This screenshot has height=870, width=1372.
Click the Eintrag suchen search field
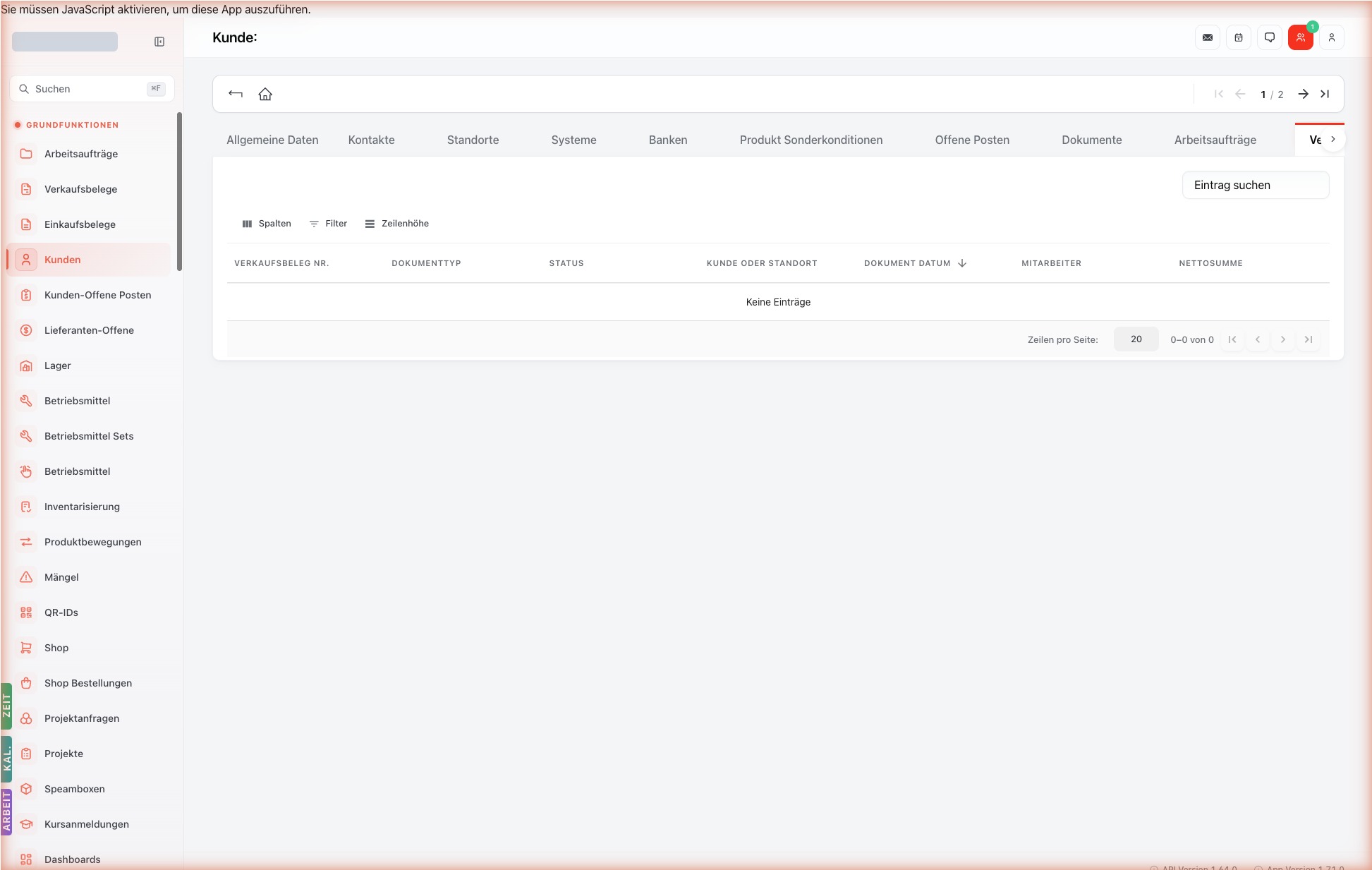pyautogui.click(x=1256, y=185)
